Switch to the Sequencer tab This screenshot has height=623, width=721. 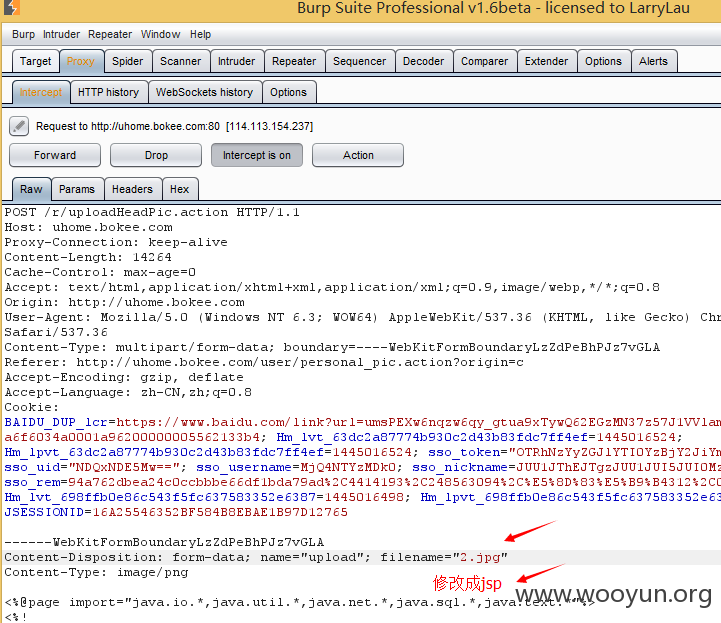(360, 61)
